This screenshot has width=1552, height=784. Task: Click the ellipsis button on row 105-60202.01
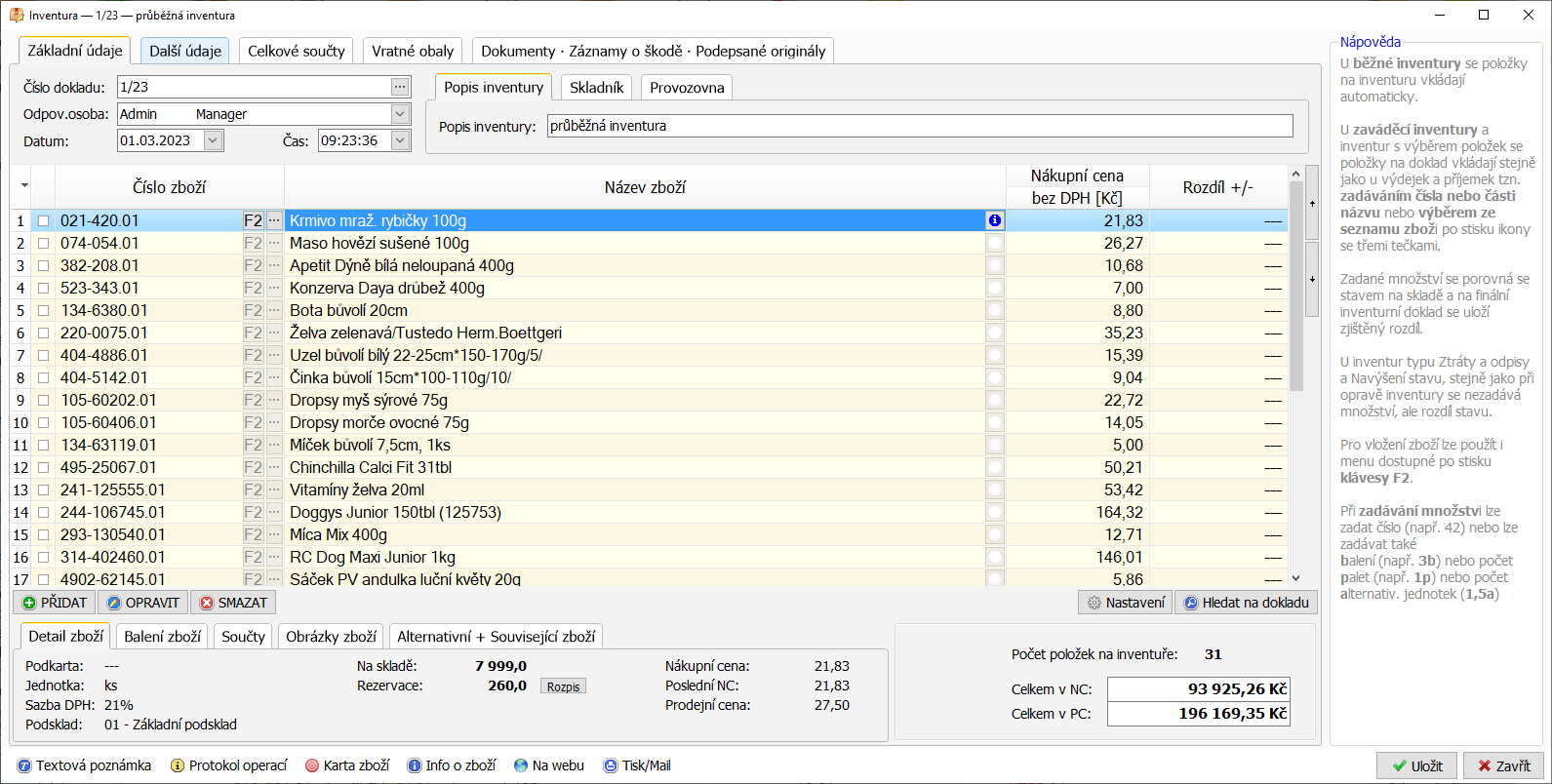[x=274, y=400]
